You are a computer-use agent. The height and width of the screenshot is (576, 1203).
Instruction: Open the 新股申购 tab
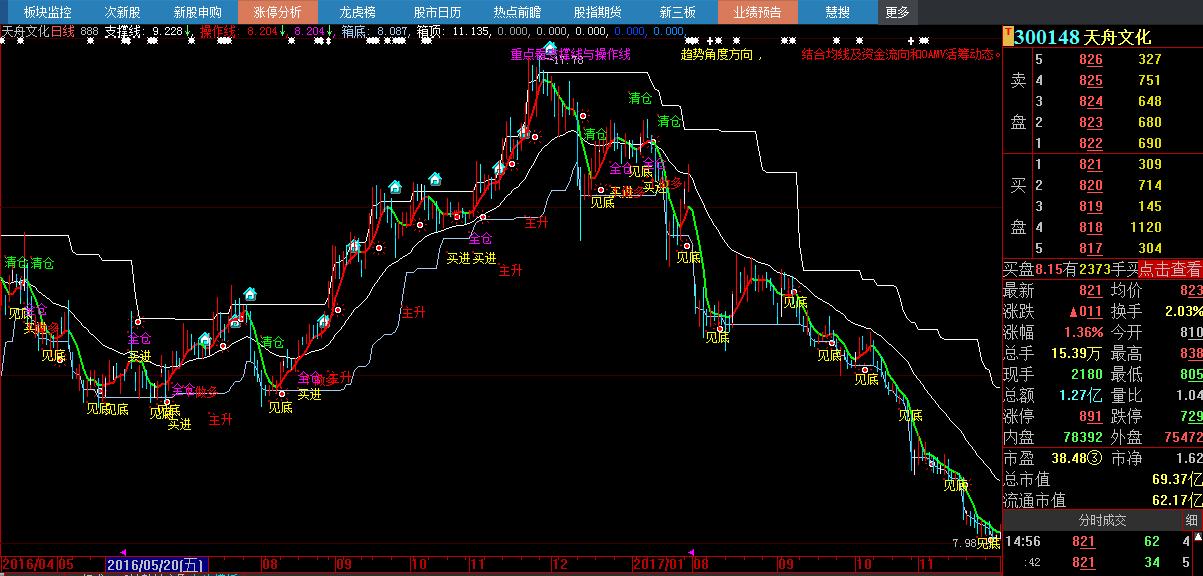click(x=197, y=12)
